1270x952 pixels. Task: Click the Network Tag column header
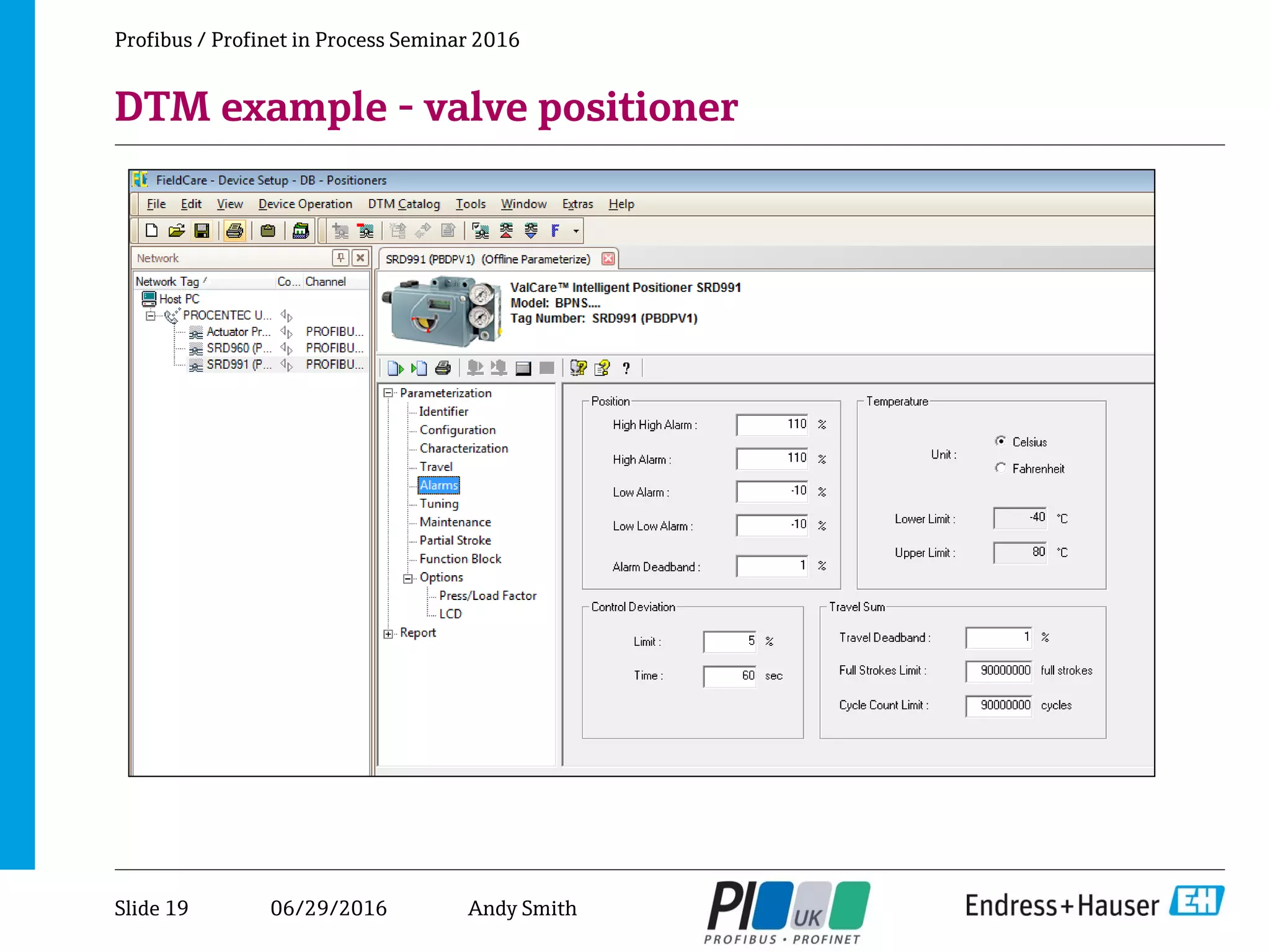click(204, 281)
